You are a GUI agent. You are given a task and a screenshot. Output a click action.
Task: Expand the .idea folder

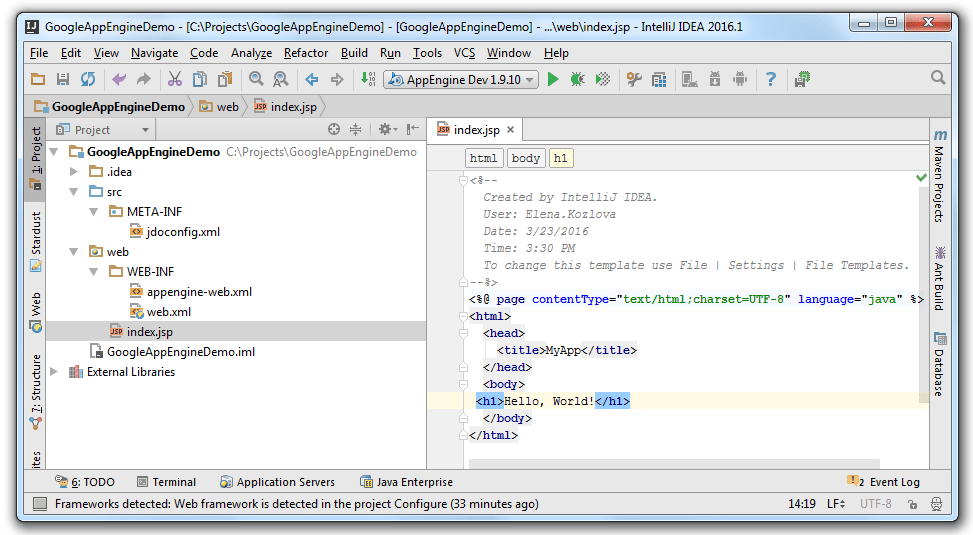(74, 172)
